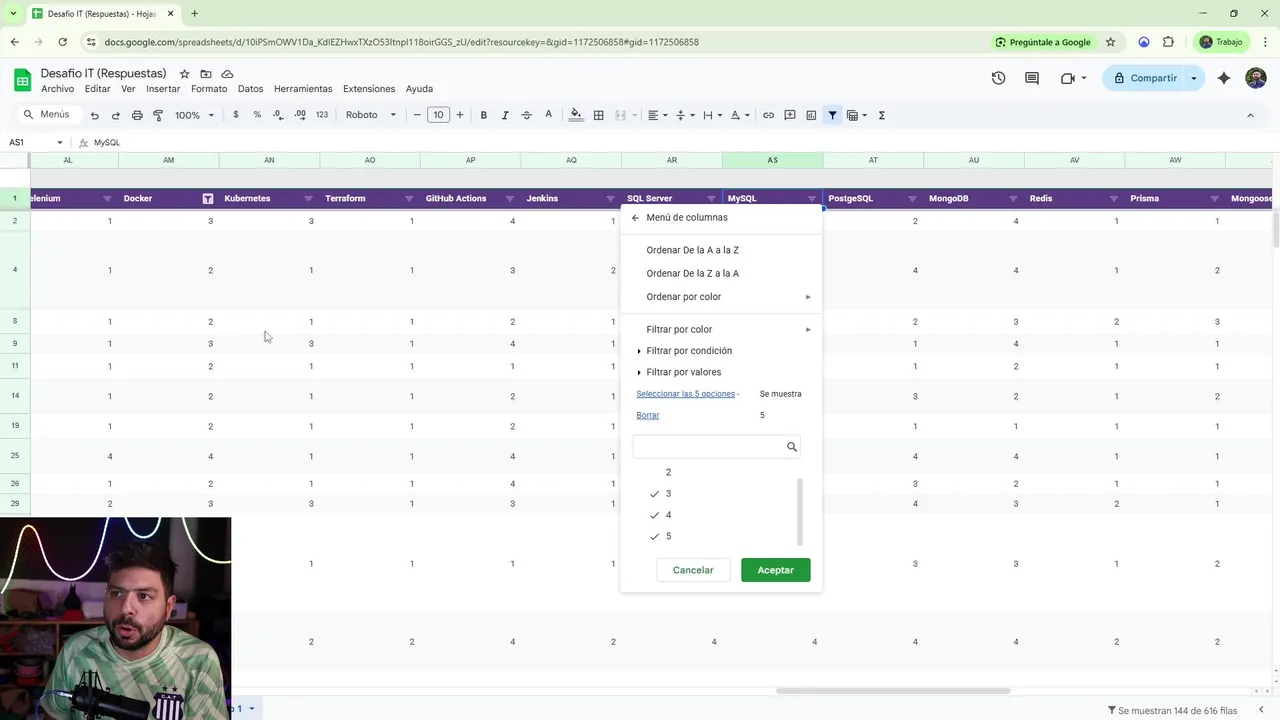Click the Gemini sparkle icon
The height and width of the screenshot is (720, 1280).
click(x=1223, y=78)
